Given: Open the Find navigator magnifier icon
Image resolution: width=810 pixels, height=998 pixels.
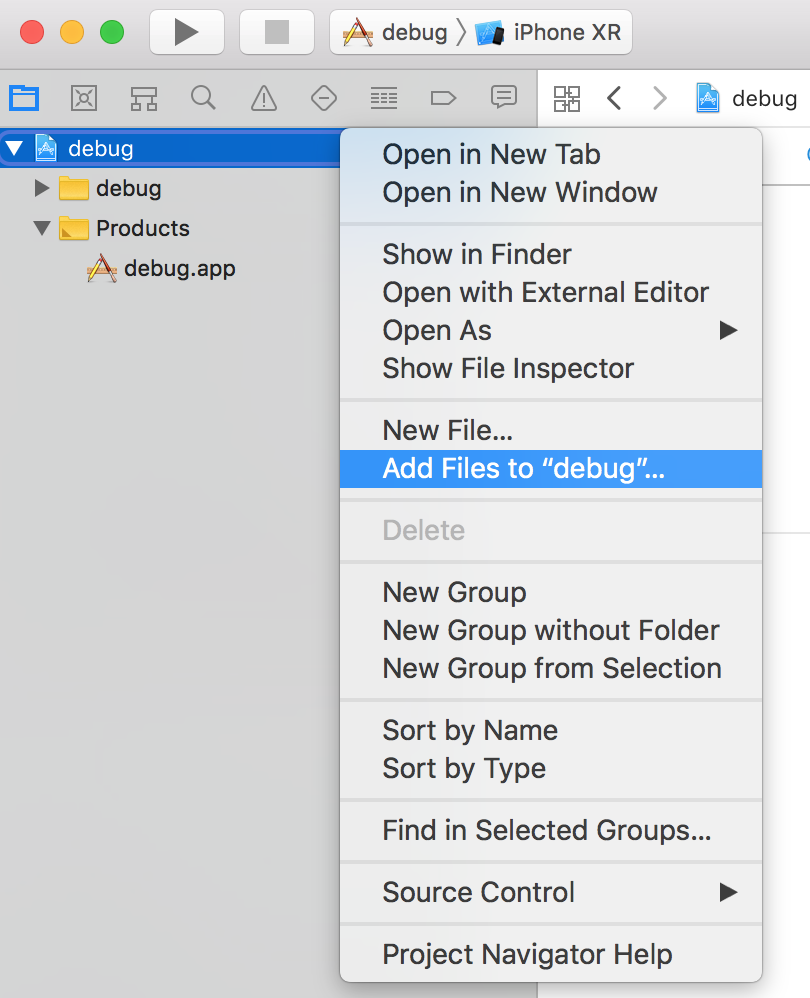Looking at the screenshot, I should (x=203, y=98).
